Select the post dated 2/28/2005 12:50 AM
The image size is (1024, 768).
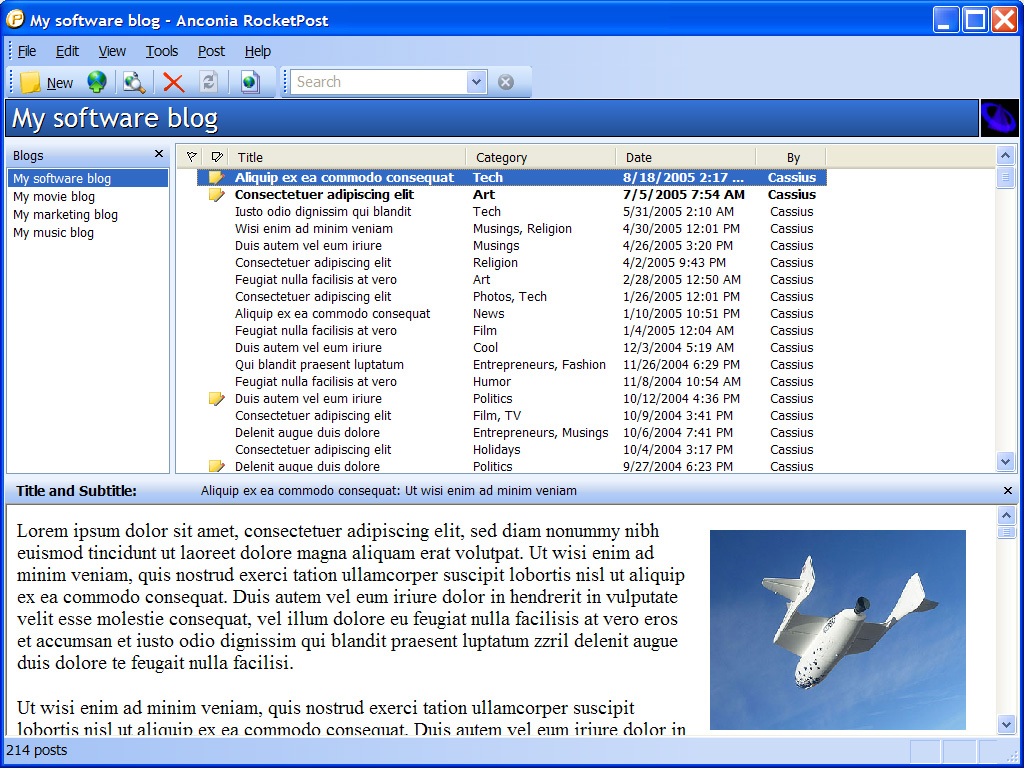tap(511, 280)
